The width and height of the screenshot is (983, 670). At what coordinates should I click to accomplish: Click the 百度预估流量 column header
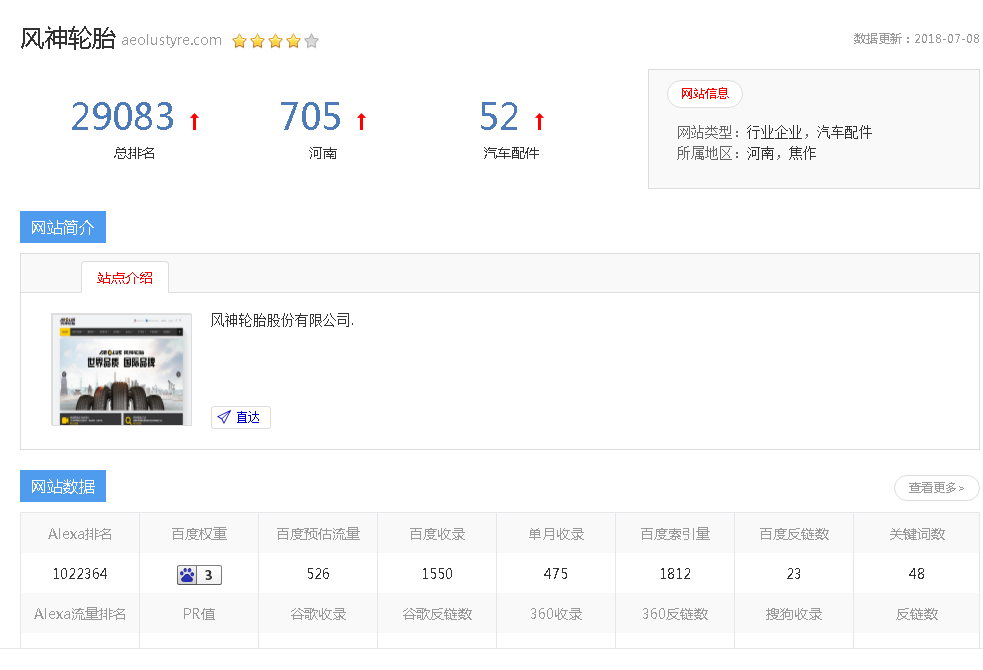click(318, 534)
